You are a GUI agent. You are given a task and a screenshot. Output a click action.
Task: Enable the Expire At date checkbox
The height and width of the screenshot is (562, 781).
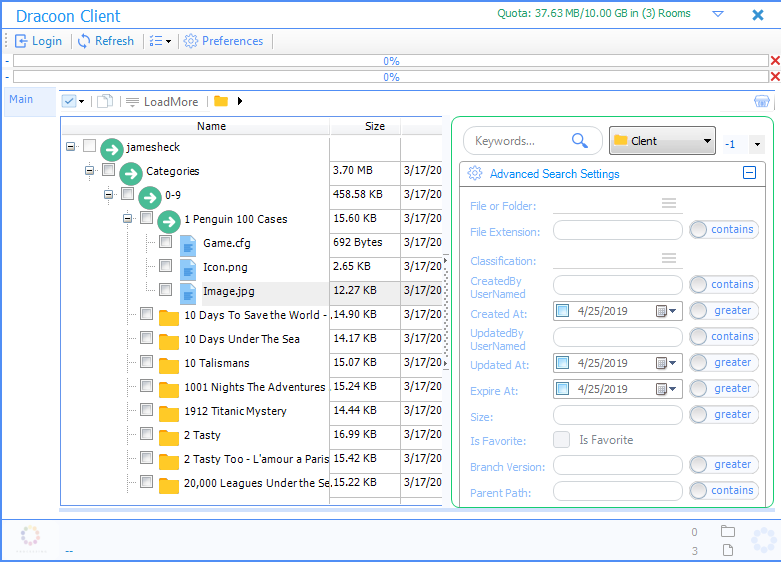(x=562, y=389)
